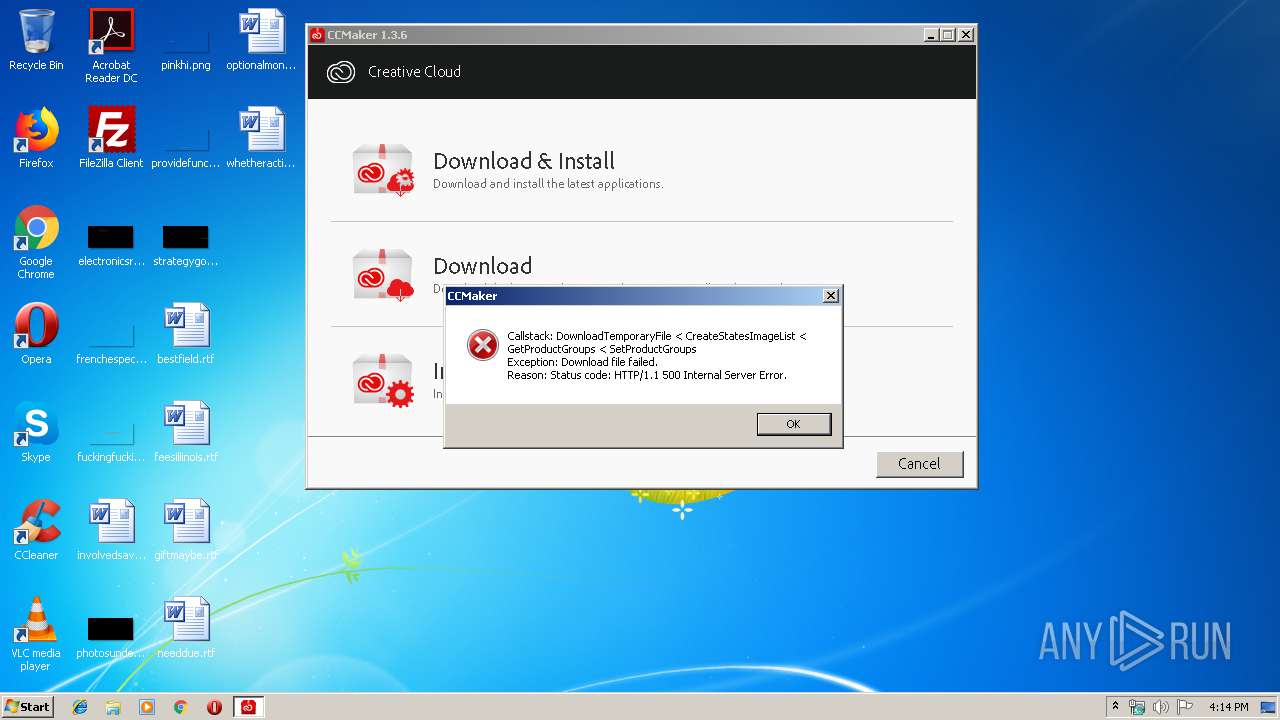Open the Recycle Bin desktop icon
Viewport: 1280px width, 720px height.
pyautogui.click(x=36, y=41)
